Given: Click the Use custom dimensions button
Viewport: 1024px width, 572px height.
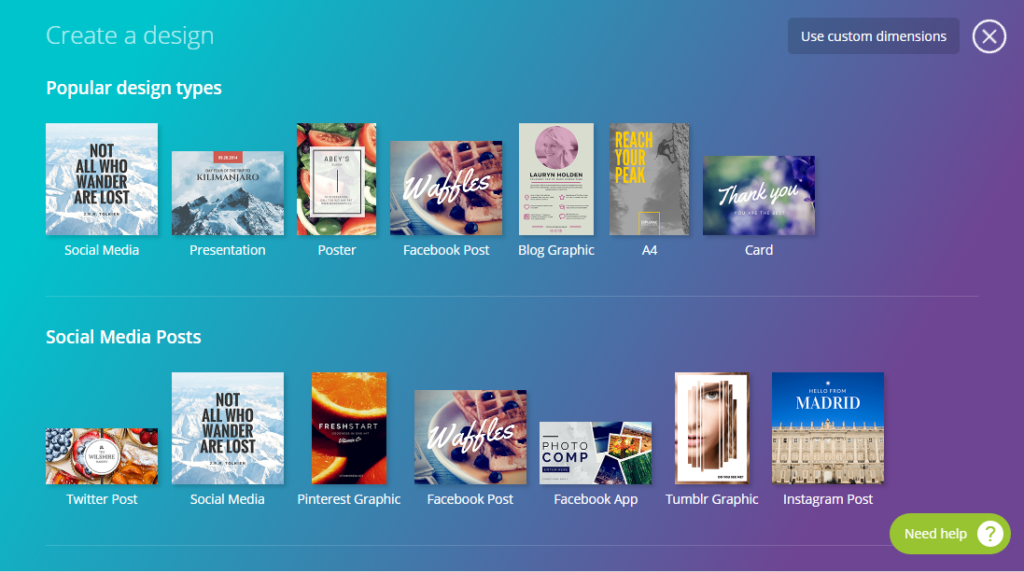Looking at the screenshot, I should [873, 36].
